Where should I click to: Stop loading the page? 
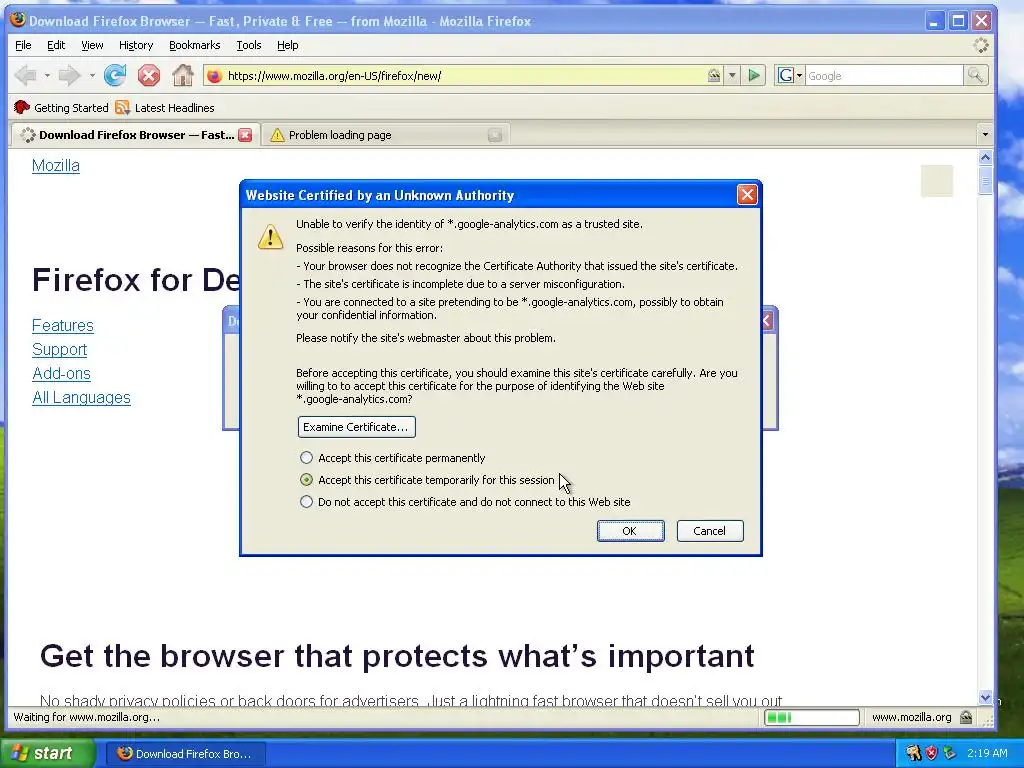click(x=149, y=76)
